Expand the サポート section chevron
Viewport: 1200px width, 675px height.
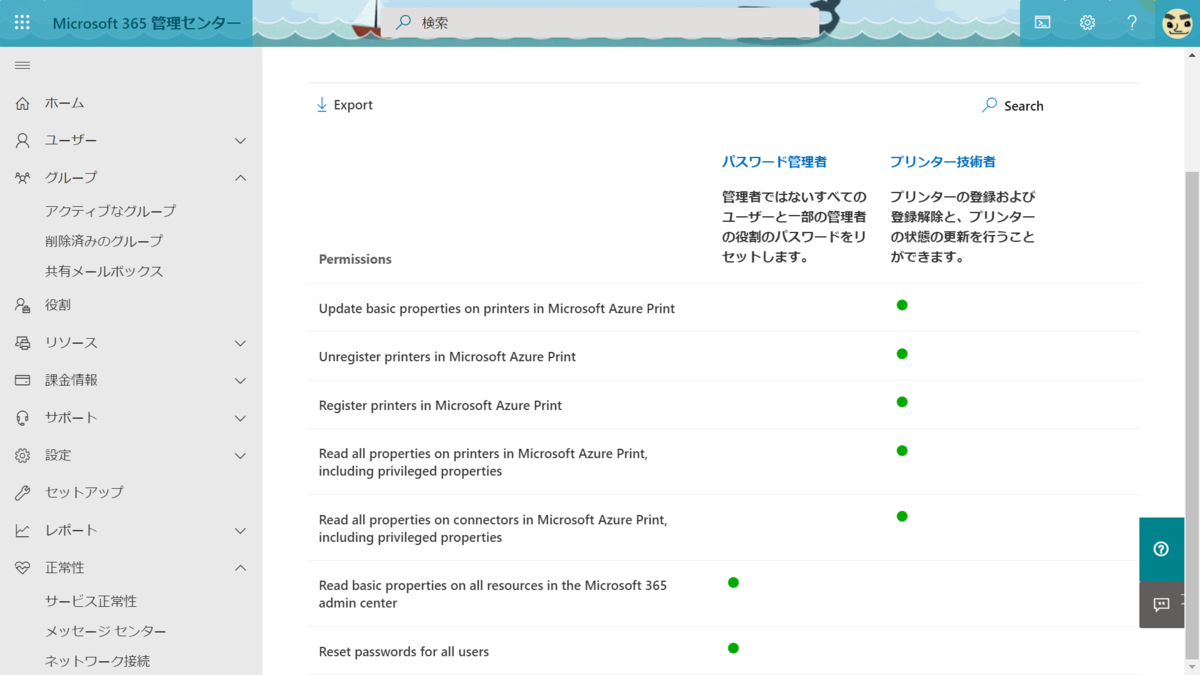coord(240,418)
